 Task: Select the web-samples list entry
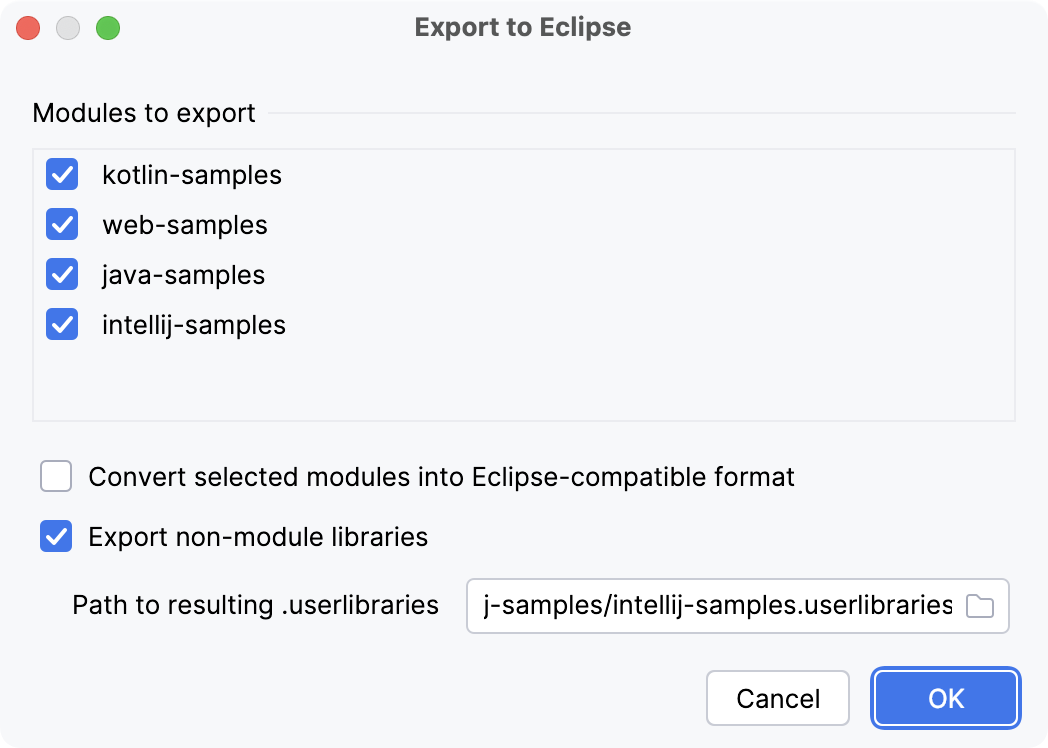[184, 225]
